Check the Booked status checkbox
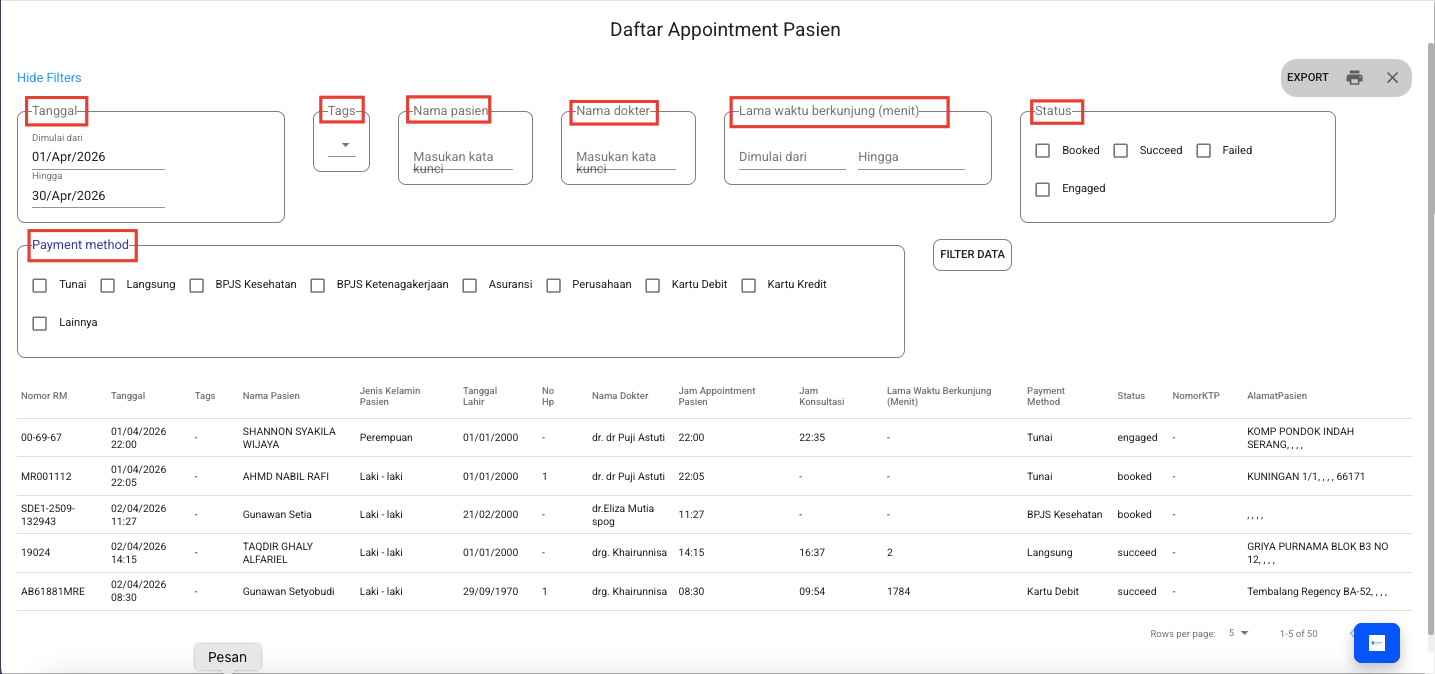The width and height of the screenshot is (1435, 674). click(1043, 151)
